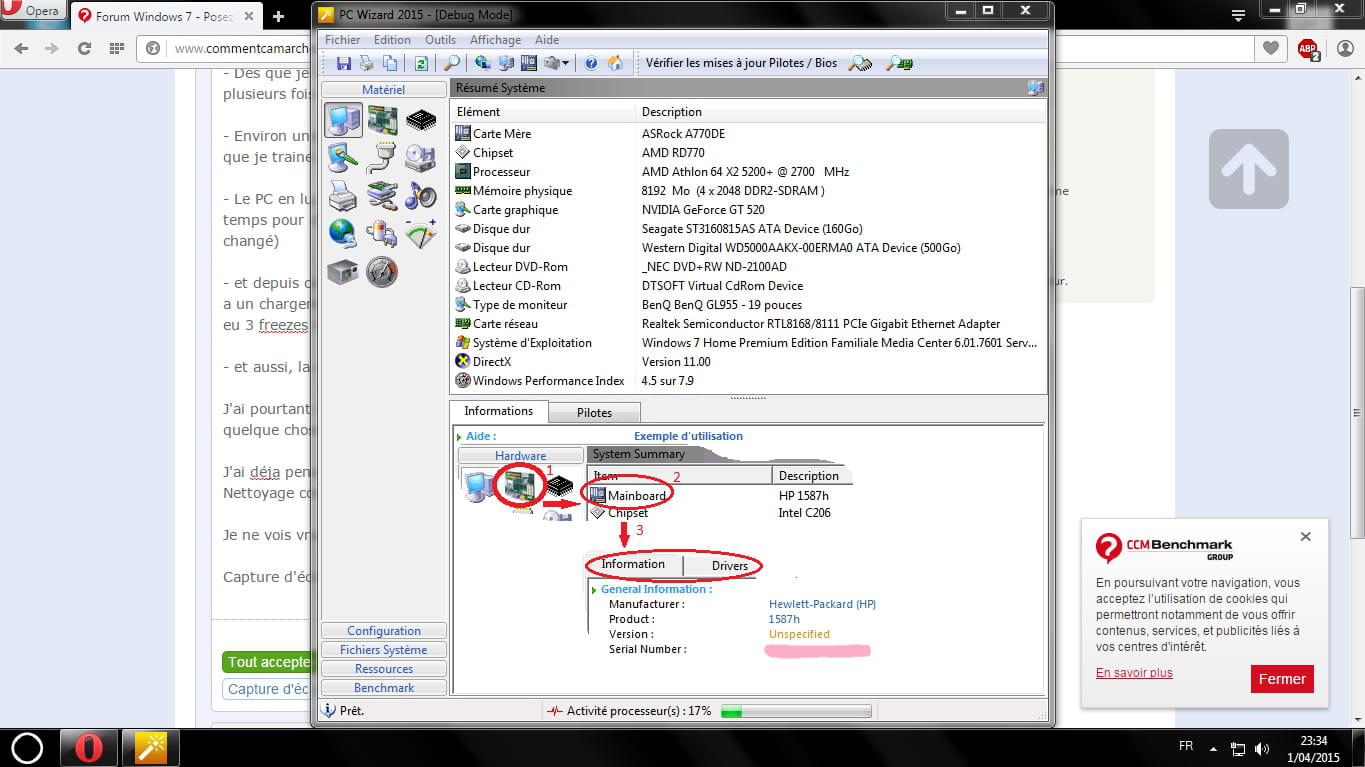Expand the Benchmark section
The height and width of the screenshot is (767, 1365).
point(384,688)
